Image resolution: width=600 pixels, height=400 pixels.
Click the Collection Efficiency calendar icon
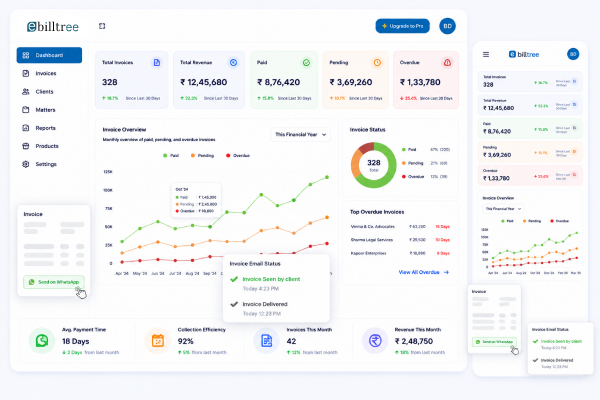tap(158, 341)
